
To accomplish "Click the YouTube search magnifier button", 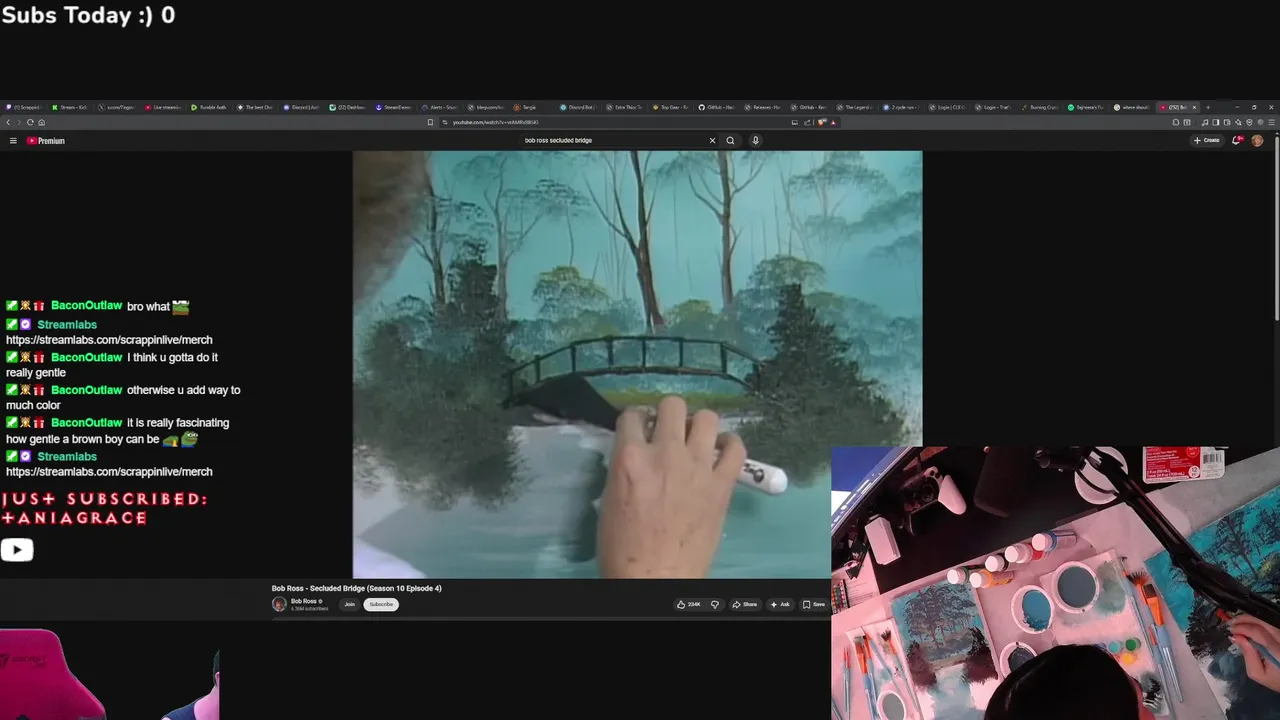I will (x=730, y=140).
